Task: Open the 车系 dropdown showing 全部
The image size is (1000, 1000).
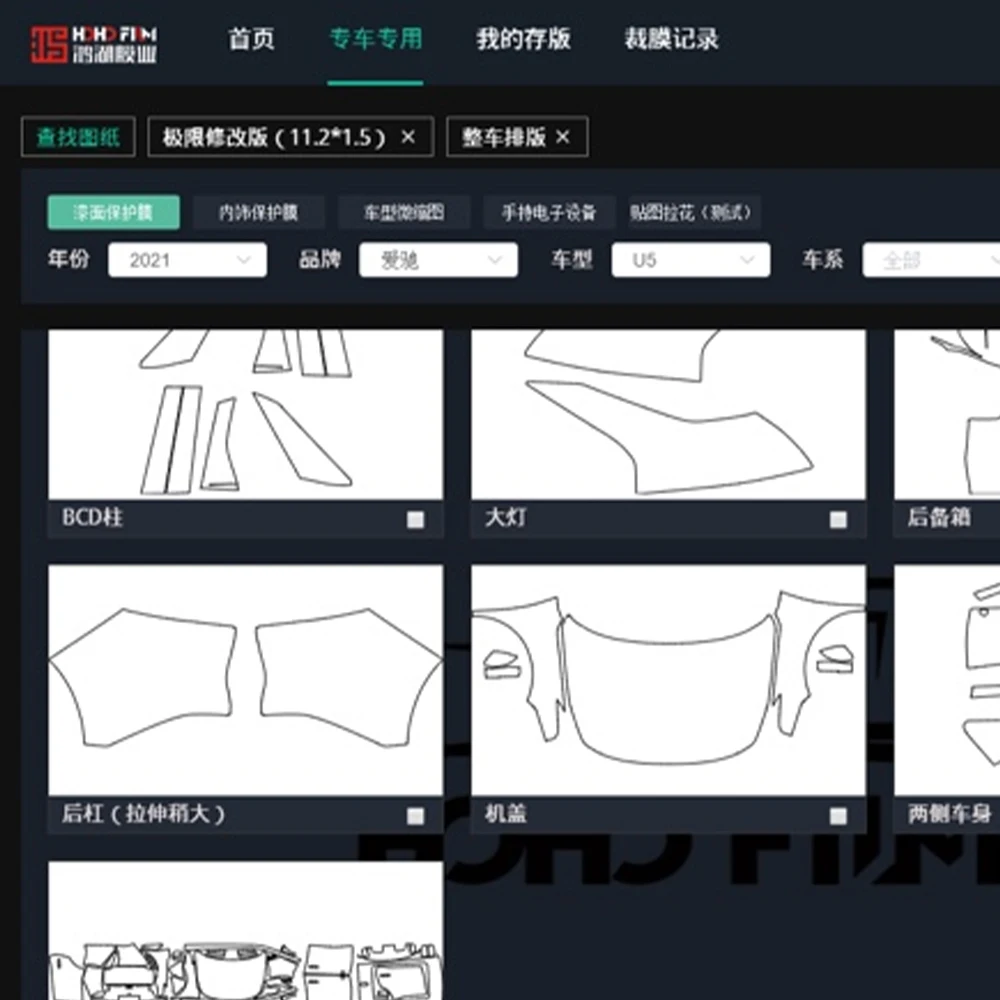Action: [931, 260]
